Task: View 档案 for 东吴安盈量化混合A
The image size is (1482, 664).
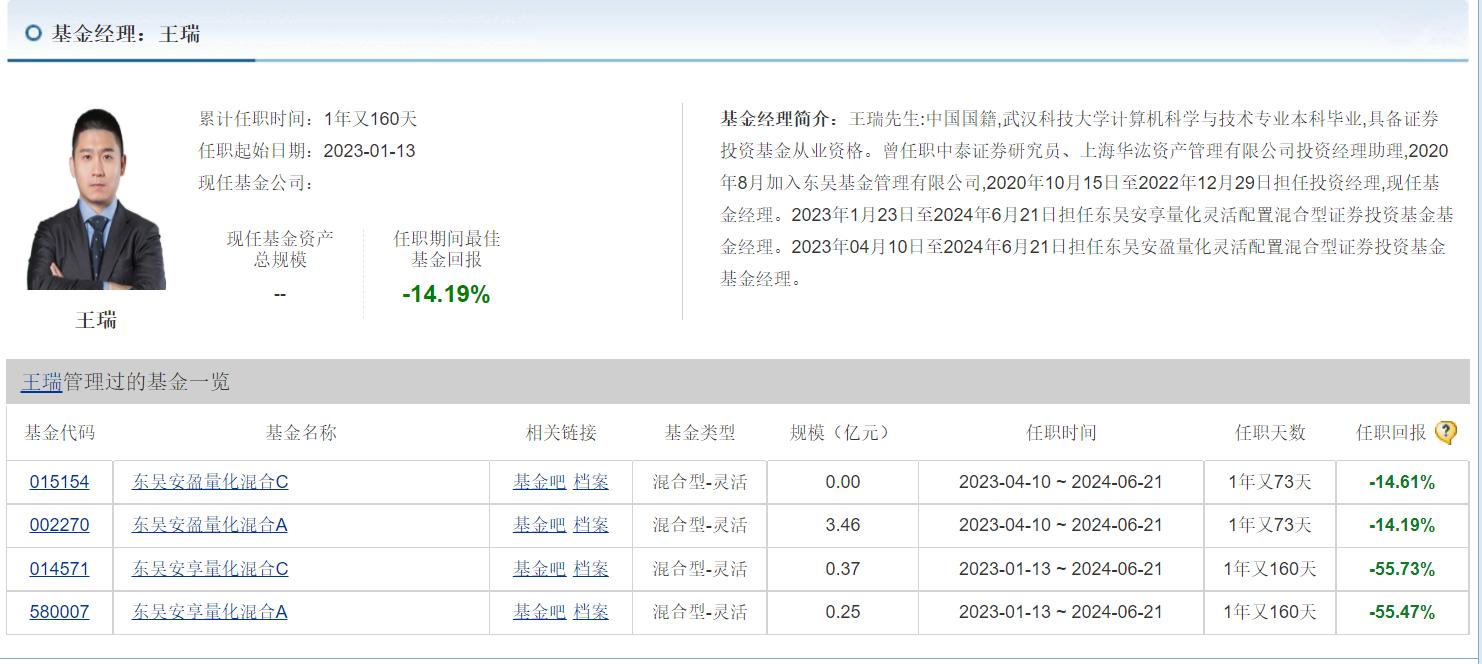Action: coord(591,525)
